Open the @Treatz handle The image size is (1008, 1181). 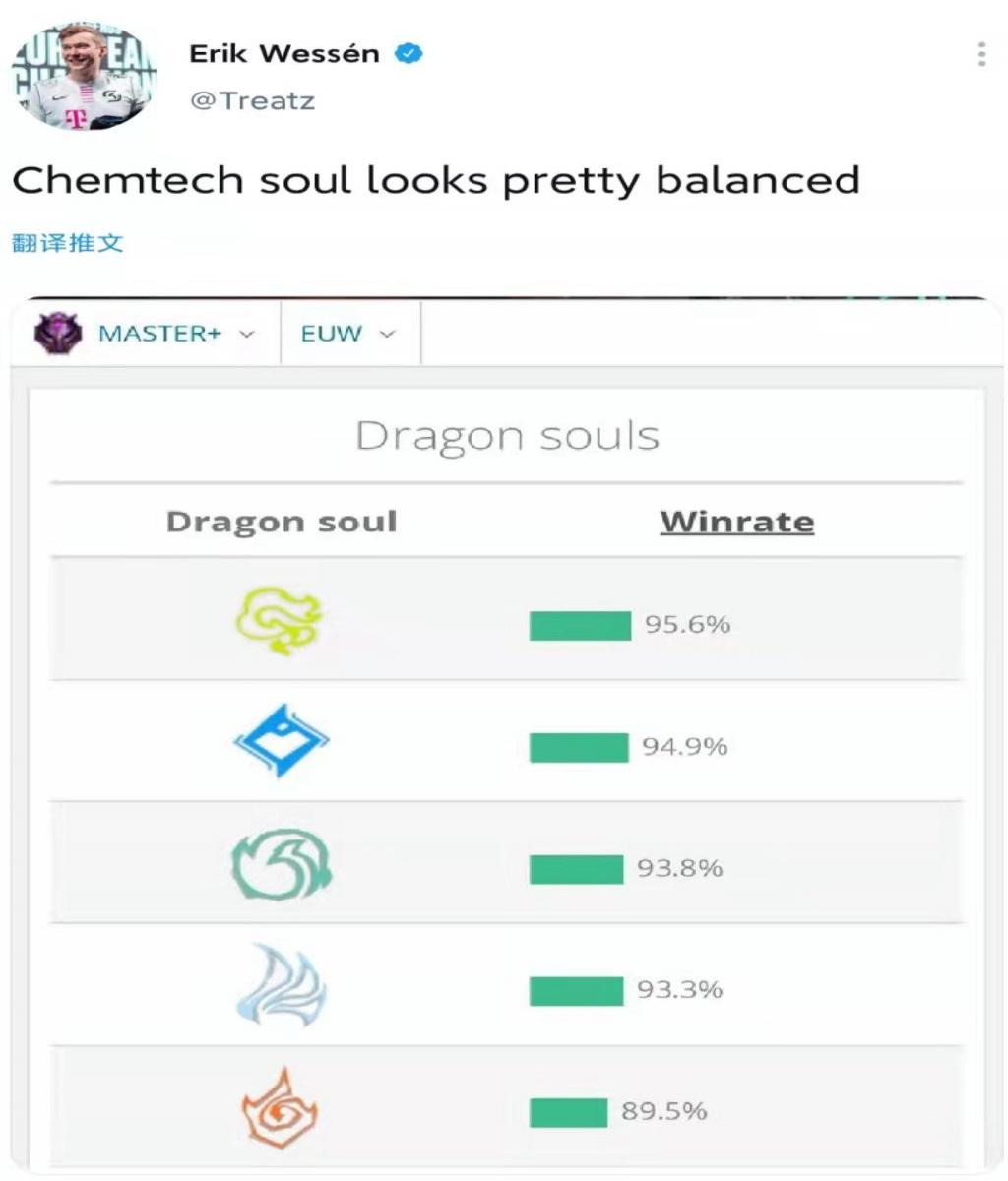252,100
